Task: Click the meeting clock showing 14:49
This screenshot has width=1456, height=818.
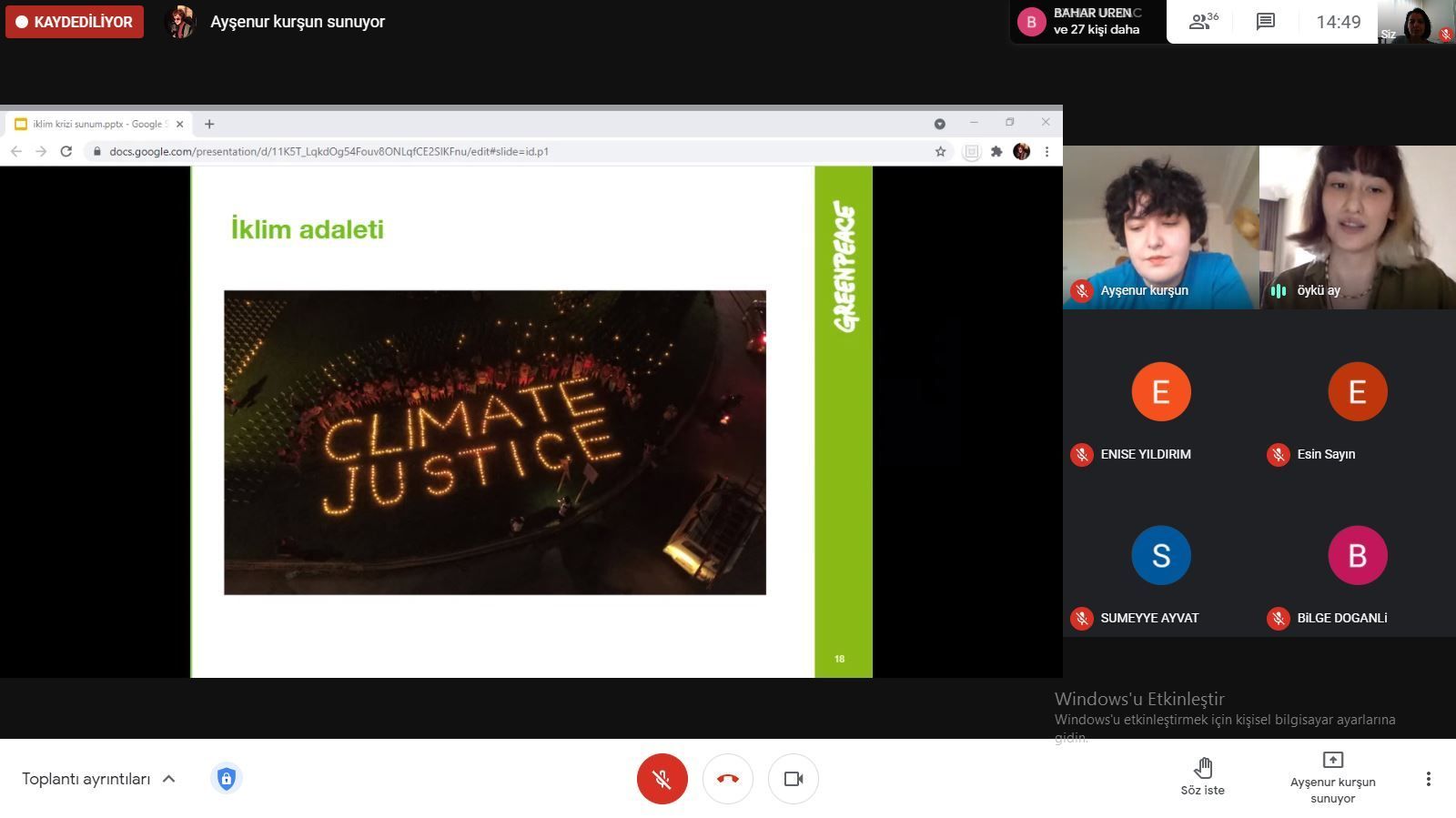Action: pos(1338,22)
